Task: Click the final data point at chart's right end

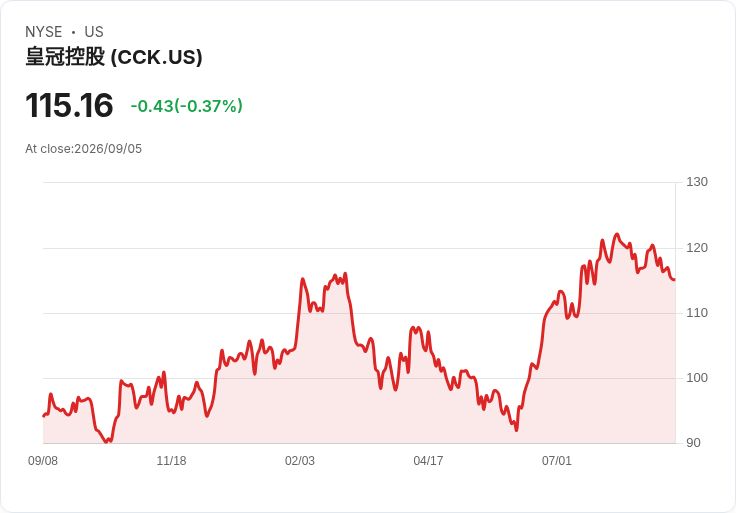Action: (x=675, y=280)
